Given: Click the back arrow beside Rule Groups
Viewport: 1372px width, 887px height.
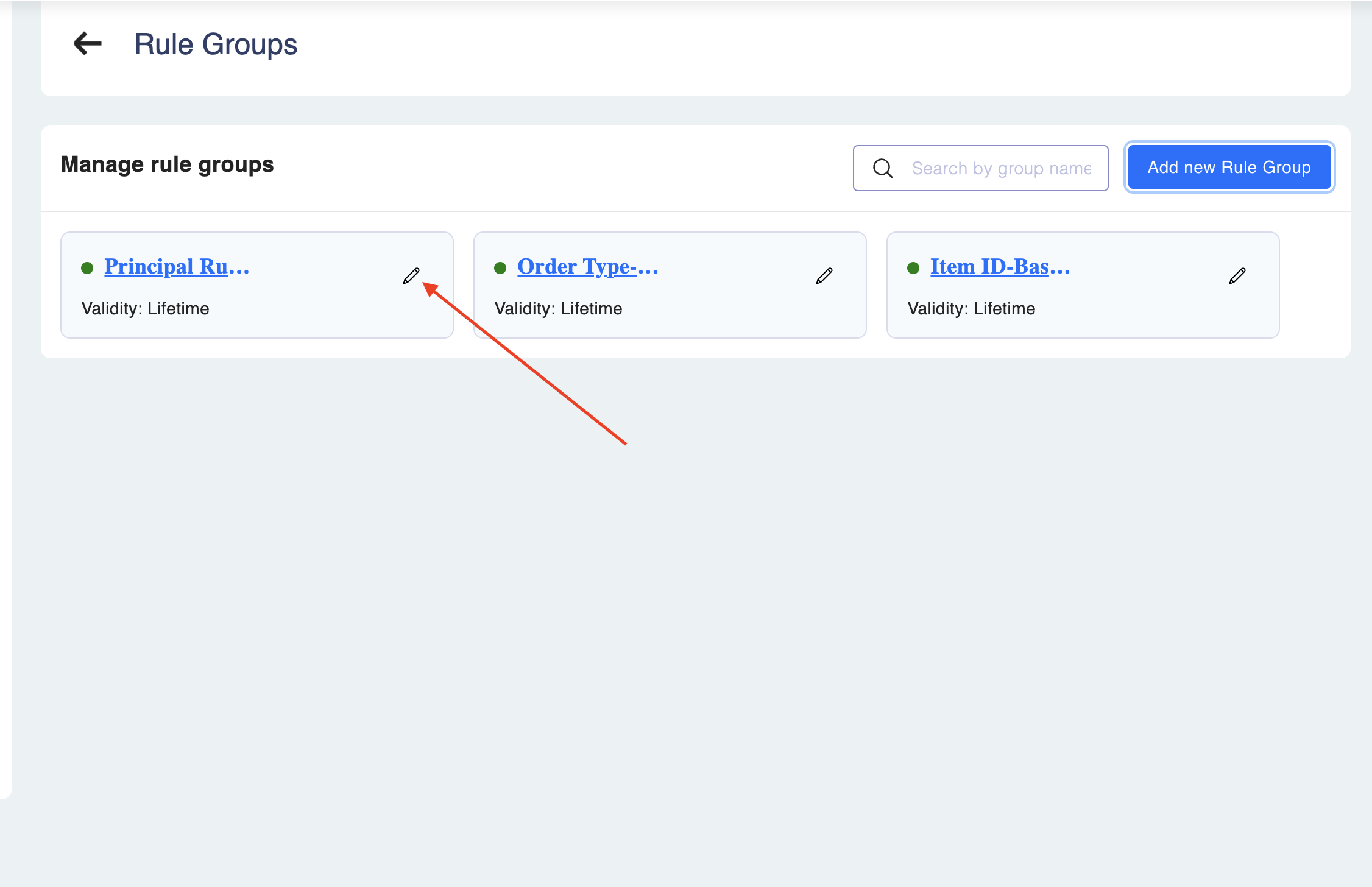Looking at the screenshot, I should (x=88, y=44).
